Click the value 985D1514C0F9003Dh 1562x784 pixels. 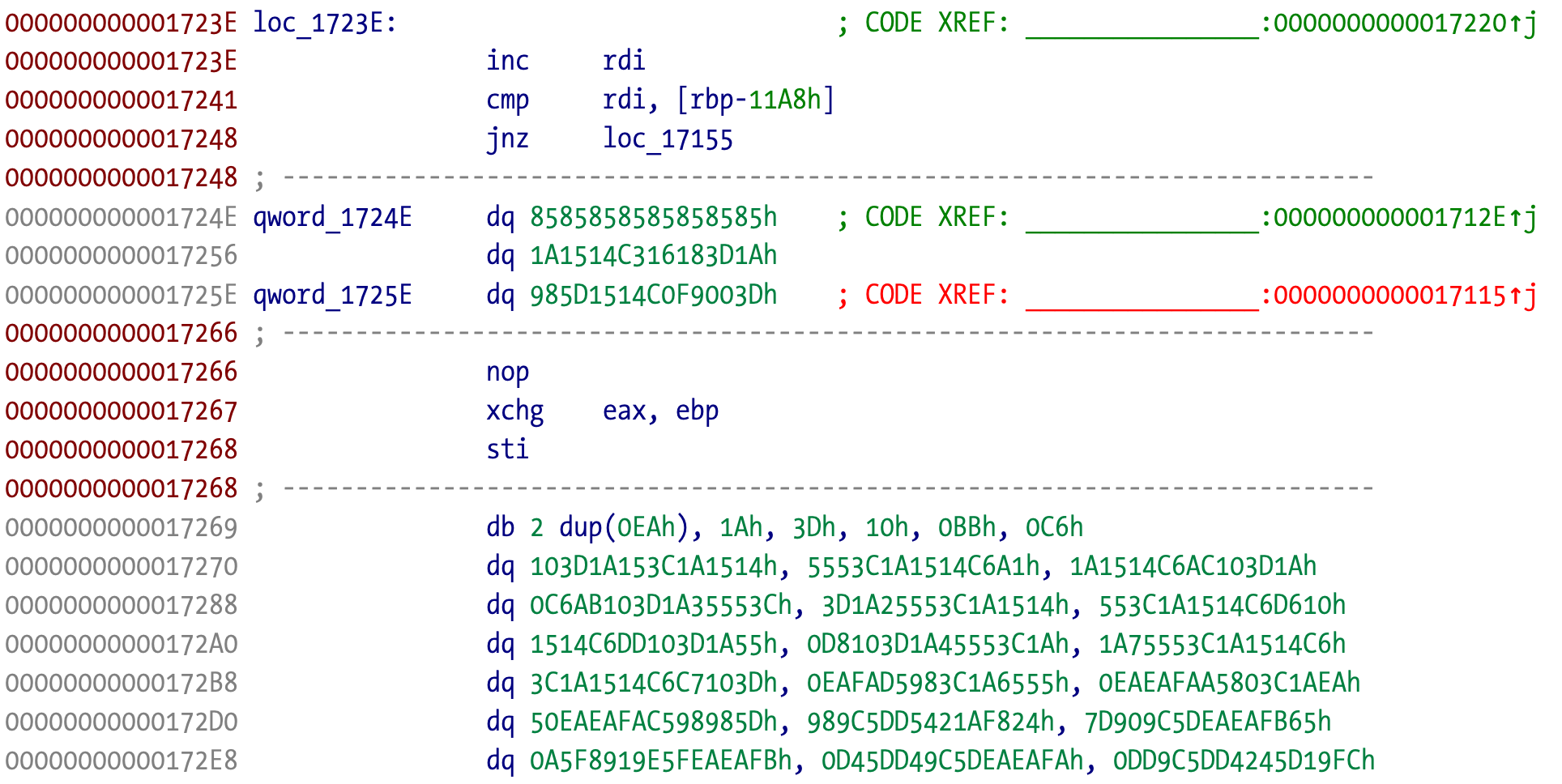[x=653, y=295]
